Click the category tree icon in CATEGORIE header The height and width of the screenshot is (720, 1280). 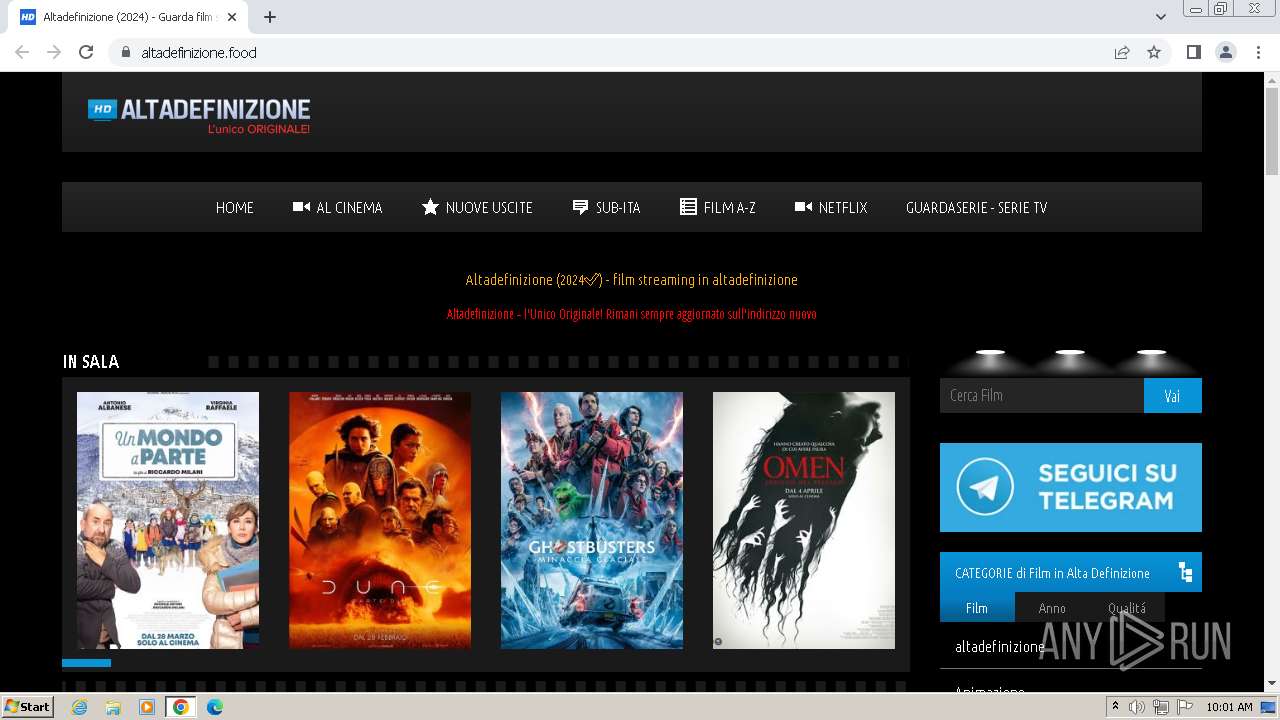pos(1185,573)
